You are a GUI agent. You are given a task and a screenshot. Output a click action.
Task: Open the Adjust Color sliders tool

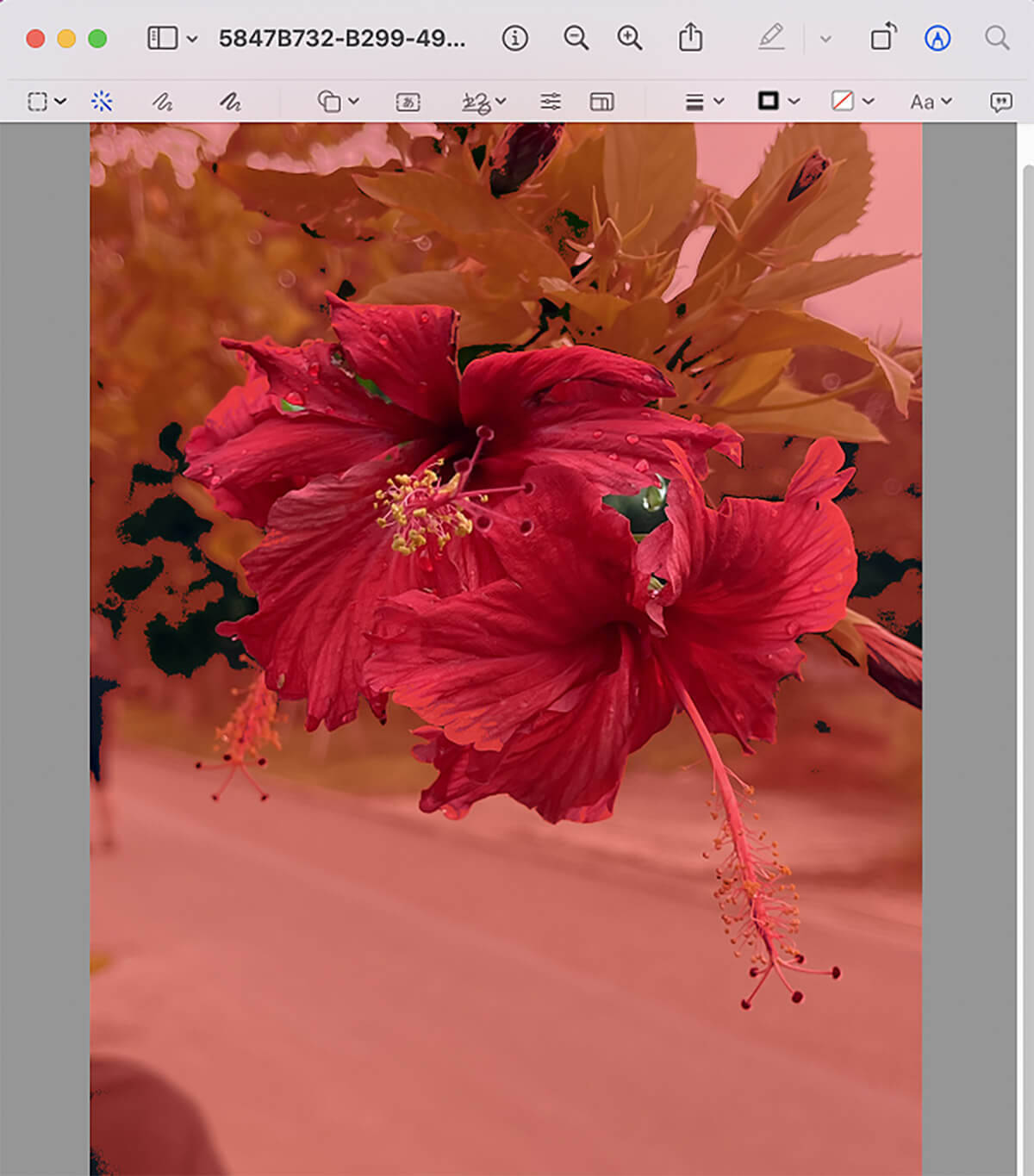(x=551, y=102)
